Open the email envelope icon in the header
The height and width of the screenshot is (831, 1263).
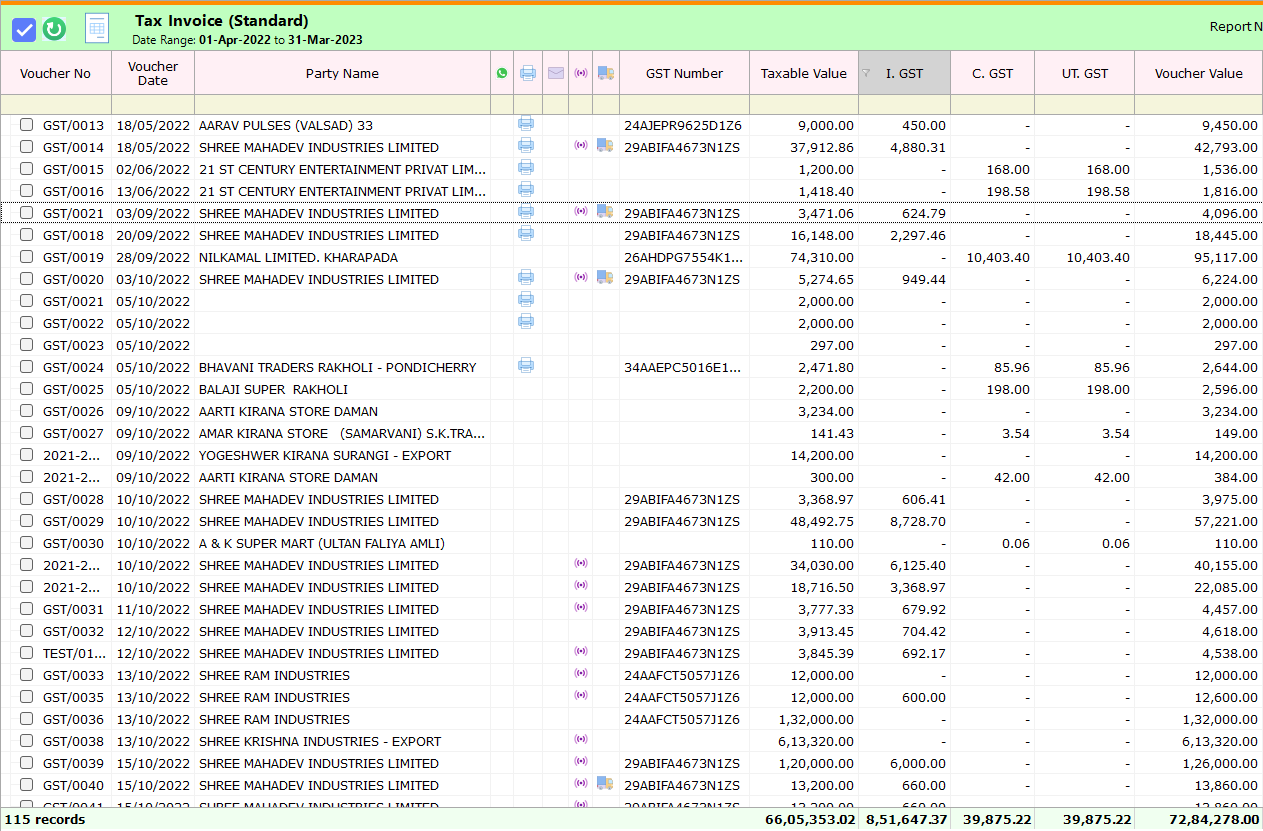pos(555,73)
